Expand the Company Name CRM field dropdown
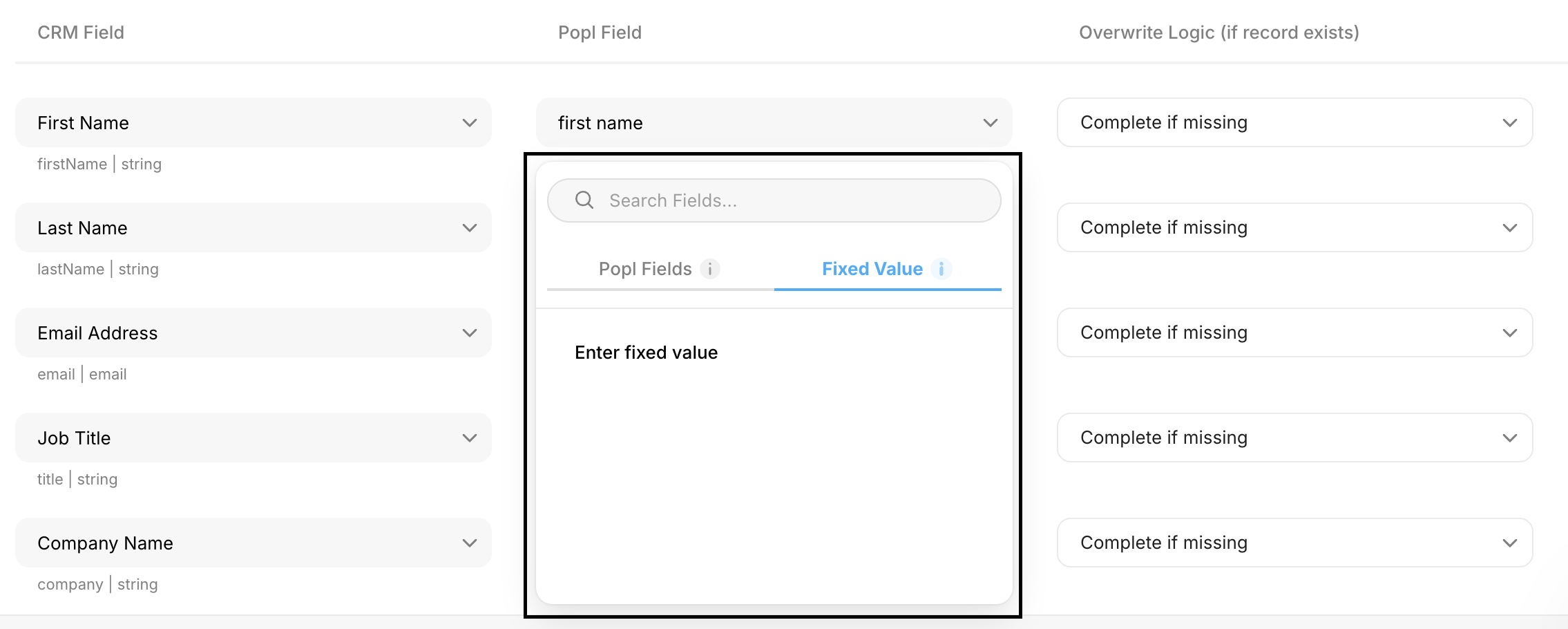The height and width of the screenshot is (629, 1568). 253,543
